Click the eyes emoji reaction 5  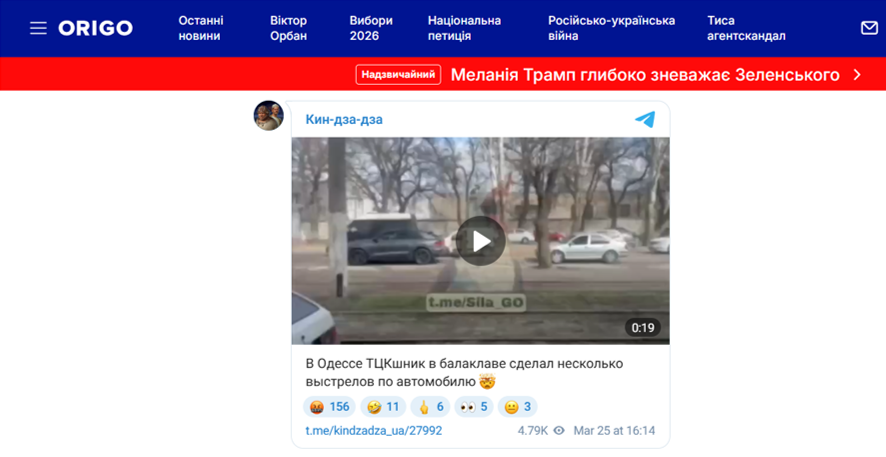pos(474,407)
